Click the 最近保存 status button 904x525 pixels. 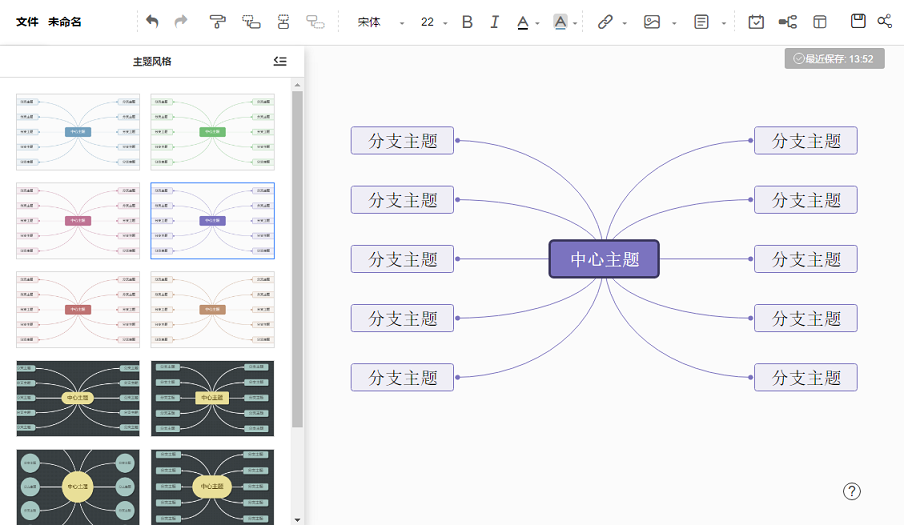tap(834, 59)
